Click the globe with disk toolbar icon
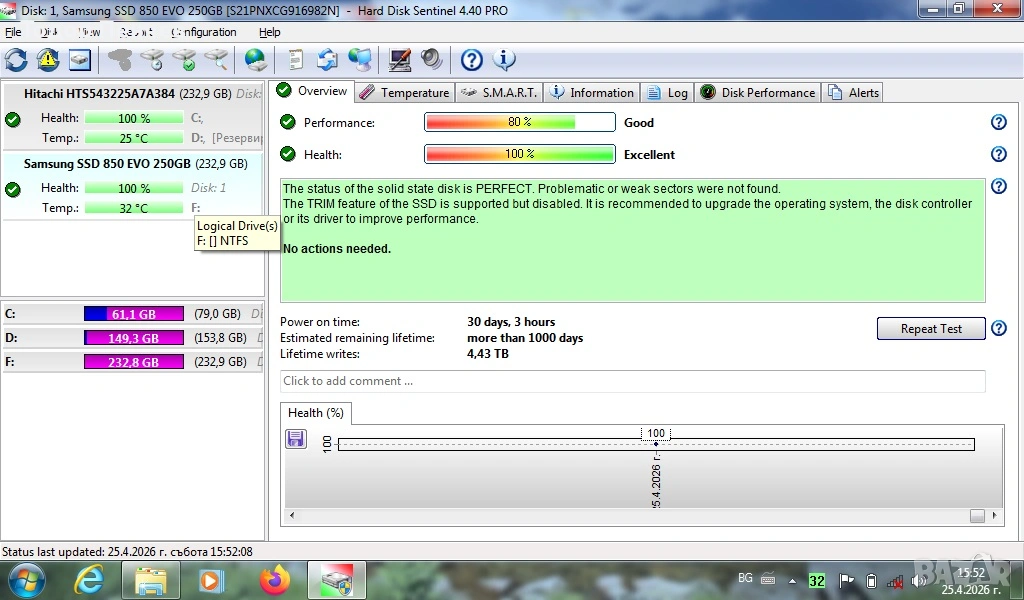The image size is (1024, 600). pos(256,60)
